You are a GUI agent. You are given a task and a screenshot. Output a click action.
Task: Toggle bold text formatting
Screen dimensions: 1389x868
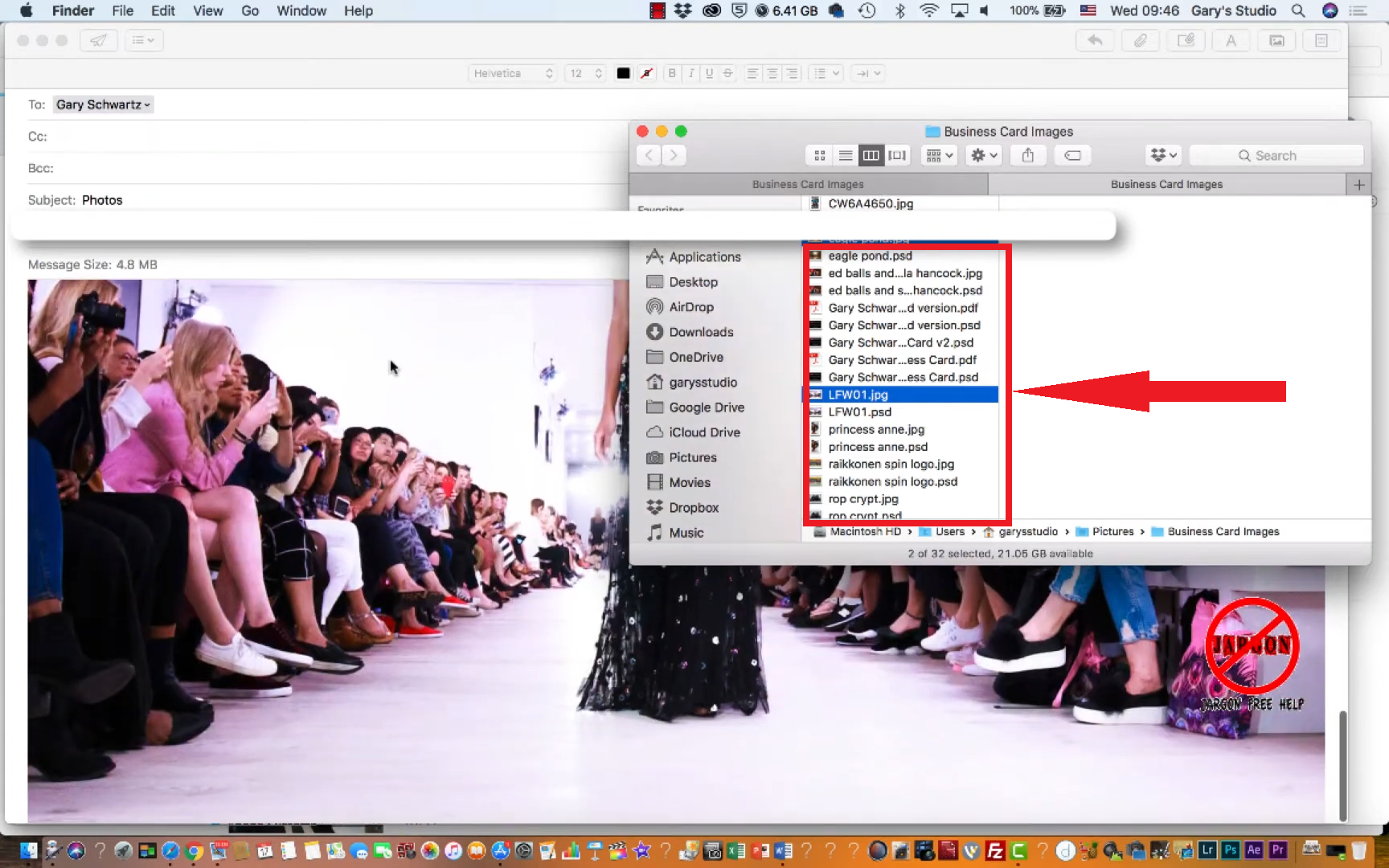(x=672, y=73)
